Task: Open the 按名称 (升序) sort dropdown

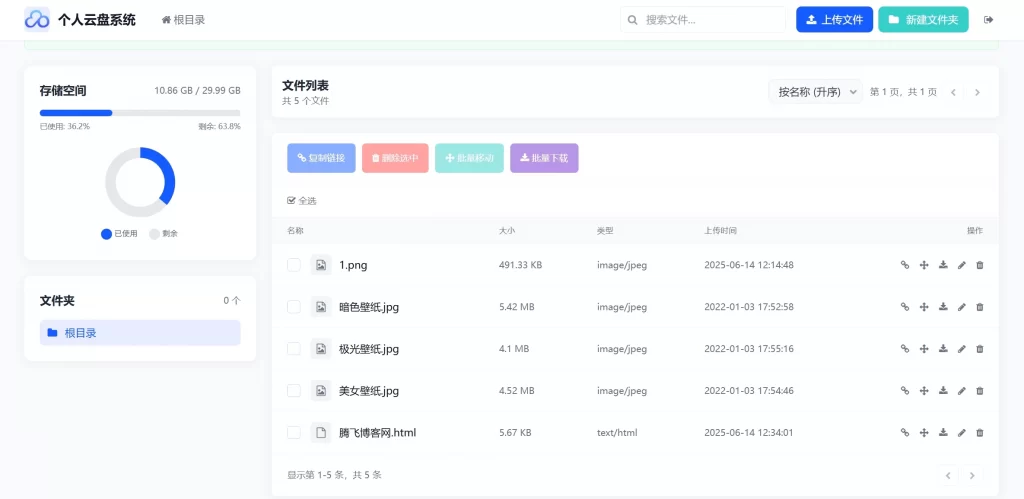Action: click(x=816, y=92)
